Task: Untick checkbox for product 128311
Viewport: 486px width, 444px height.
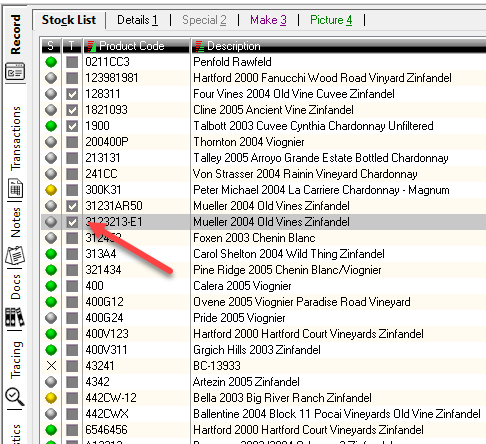Action: (x=72, y=94)
